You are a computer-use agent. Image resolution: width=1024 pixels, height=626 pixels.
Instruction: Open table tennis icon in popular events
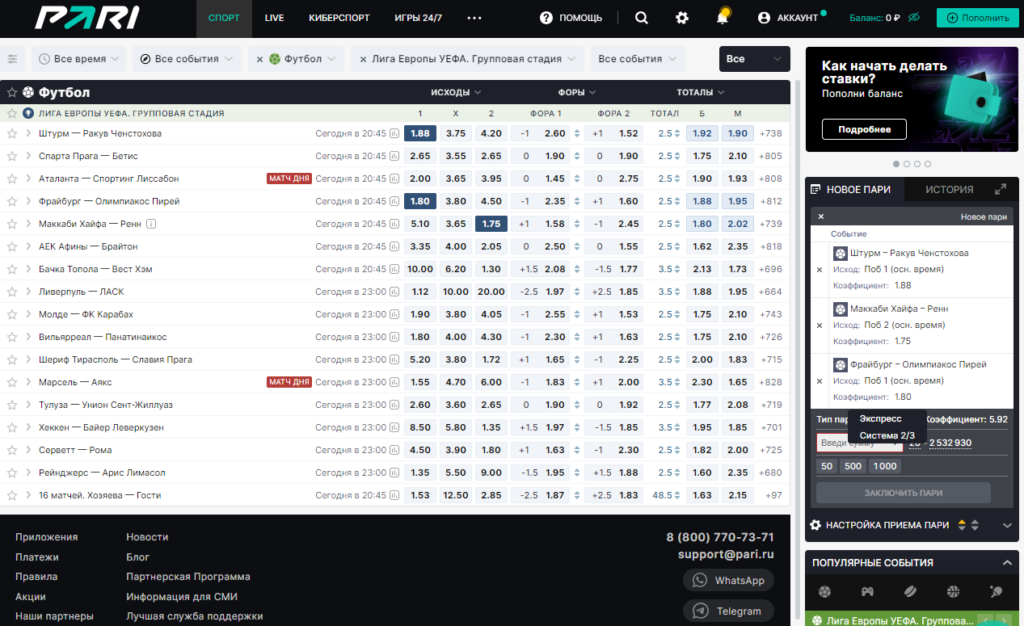[x=995, y=591]
